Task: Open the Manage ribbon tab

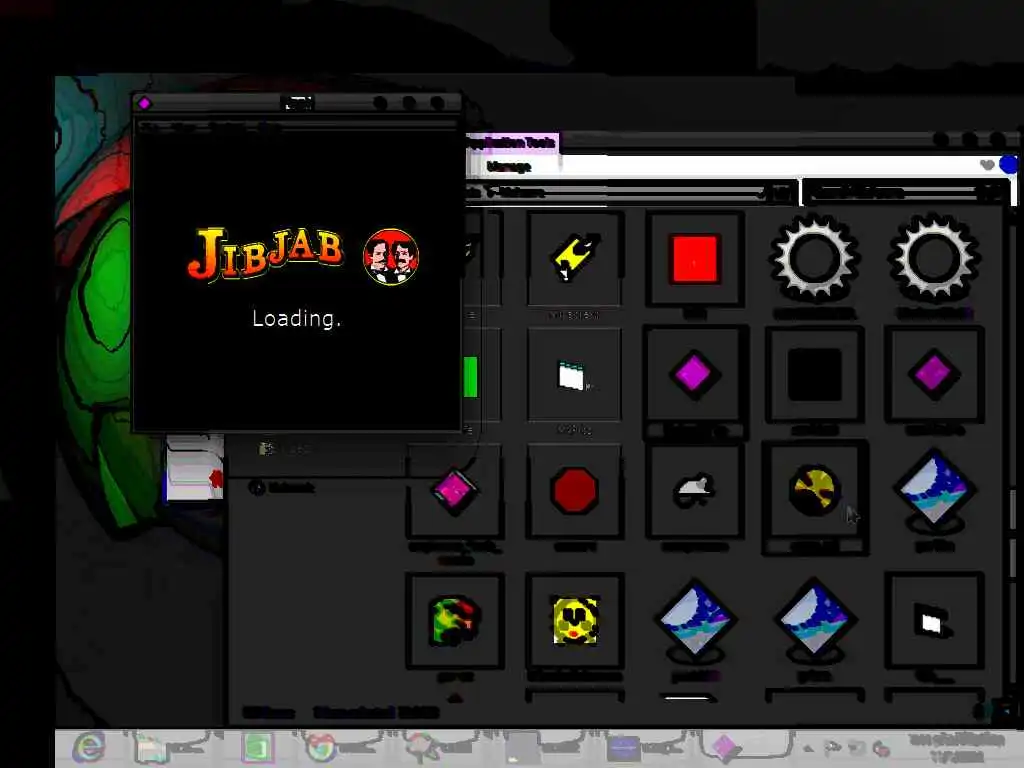Action: coord(509,167)
